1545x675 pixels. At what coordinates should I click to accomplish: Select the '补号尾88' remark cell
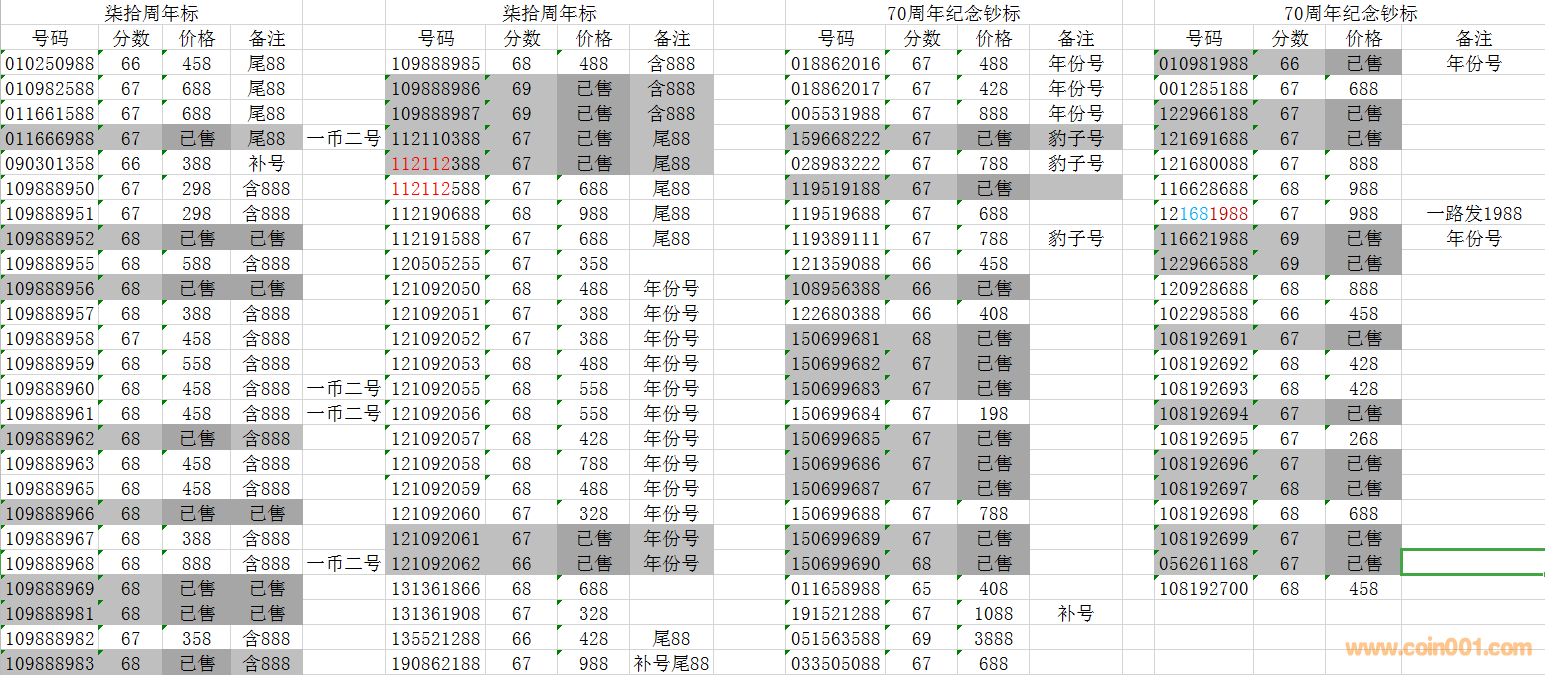[x=671, y=664]
